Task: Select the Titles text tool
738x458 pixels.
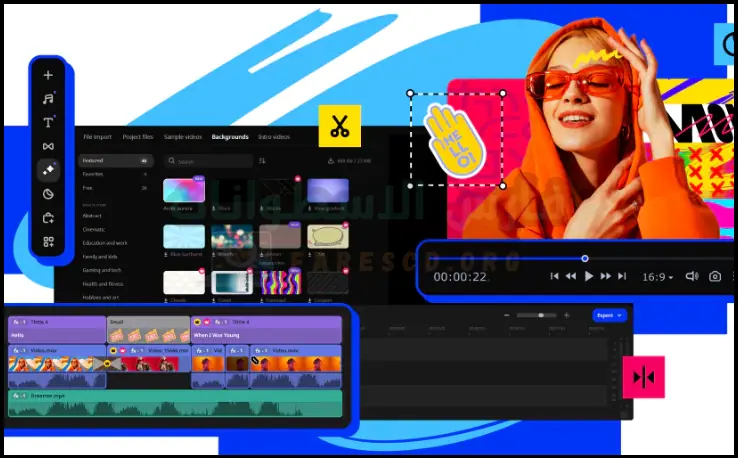Action: (48, 123)
